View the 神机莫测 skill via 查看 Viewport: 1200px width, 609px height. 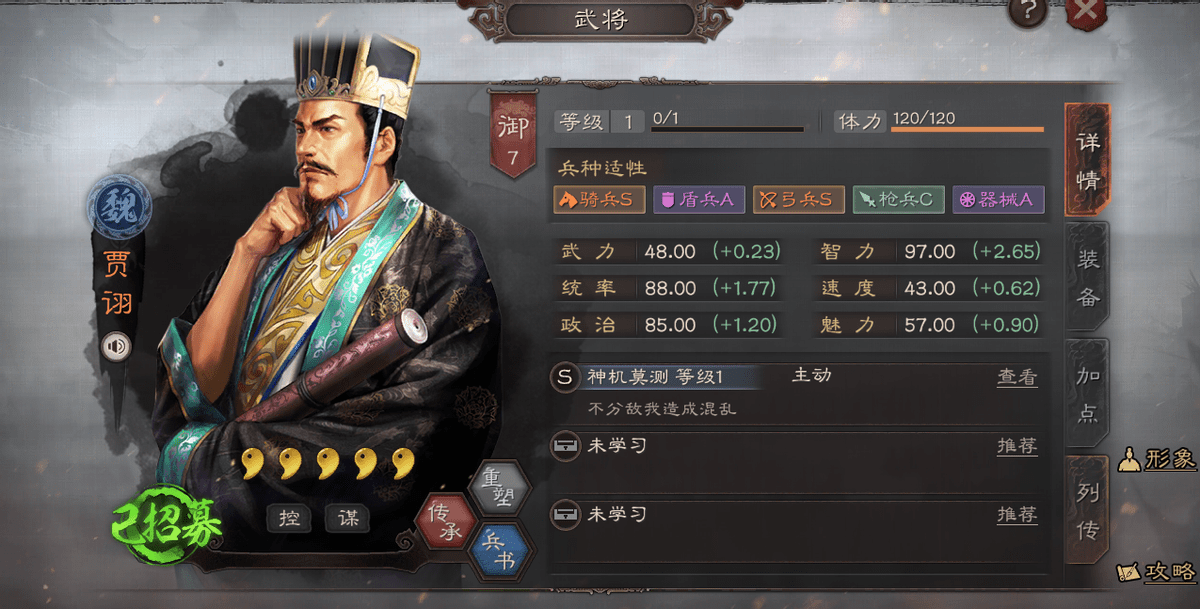[1017, 377]
